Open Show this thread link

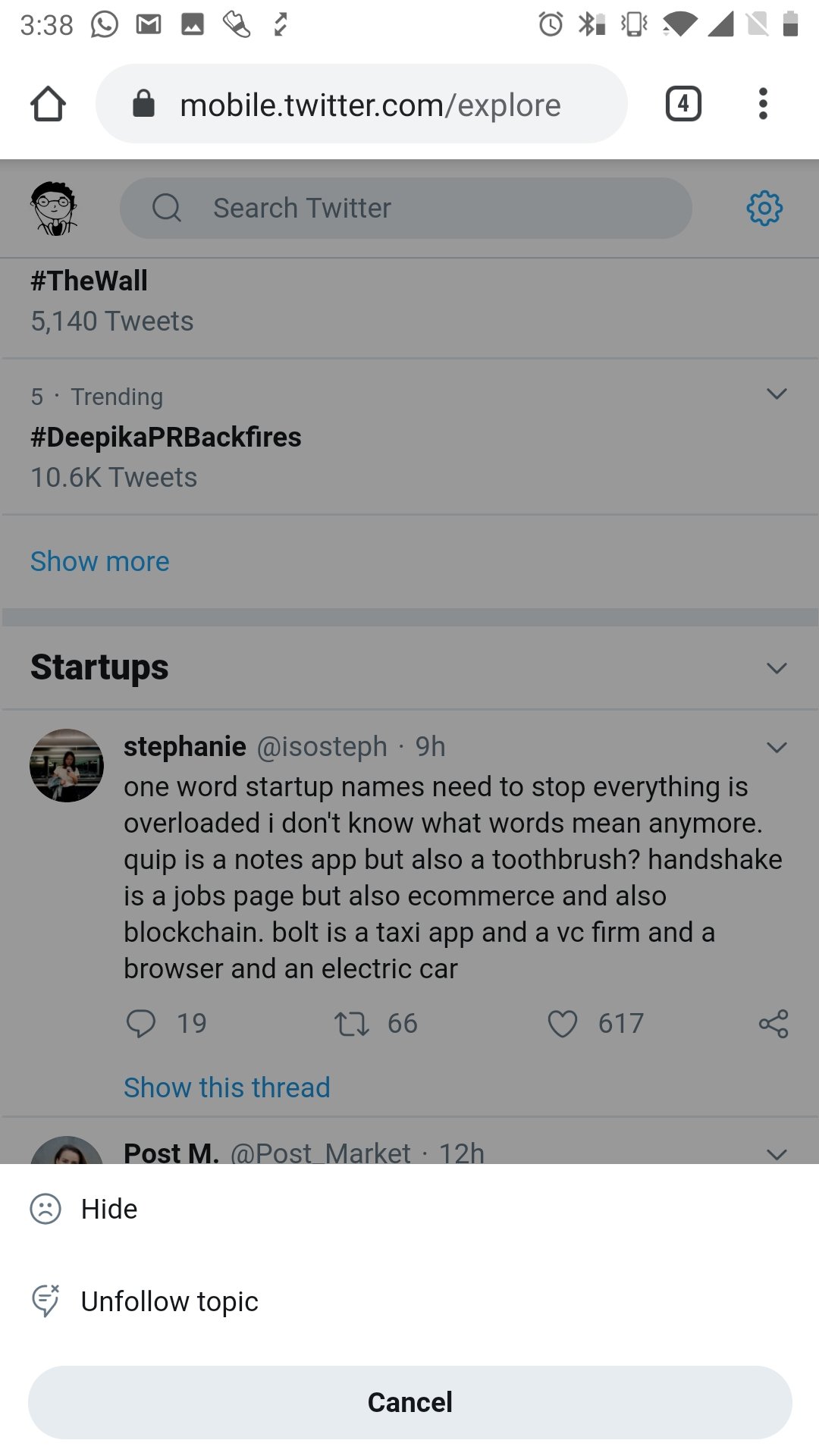(x=227, y=1087)
